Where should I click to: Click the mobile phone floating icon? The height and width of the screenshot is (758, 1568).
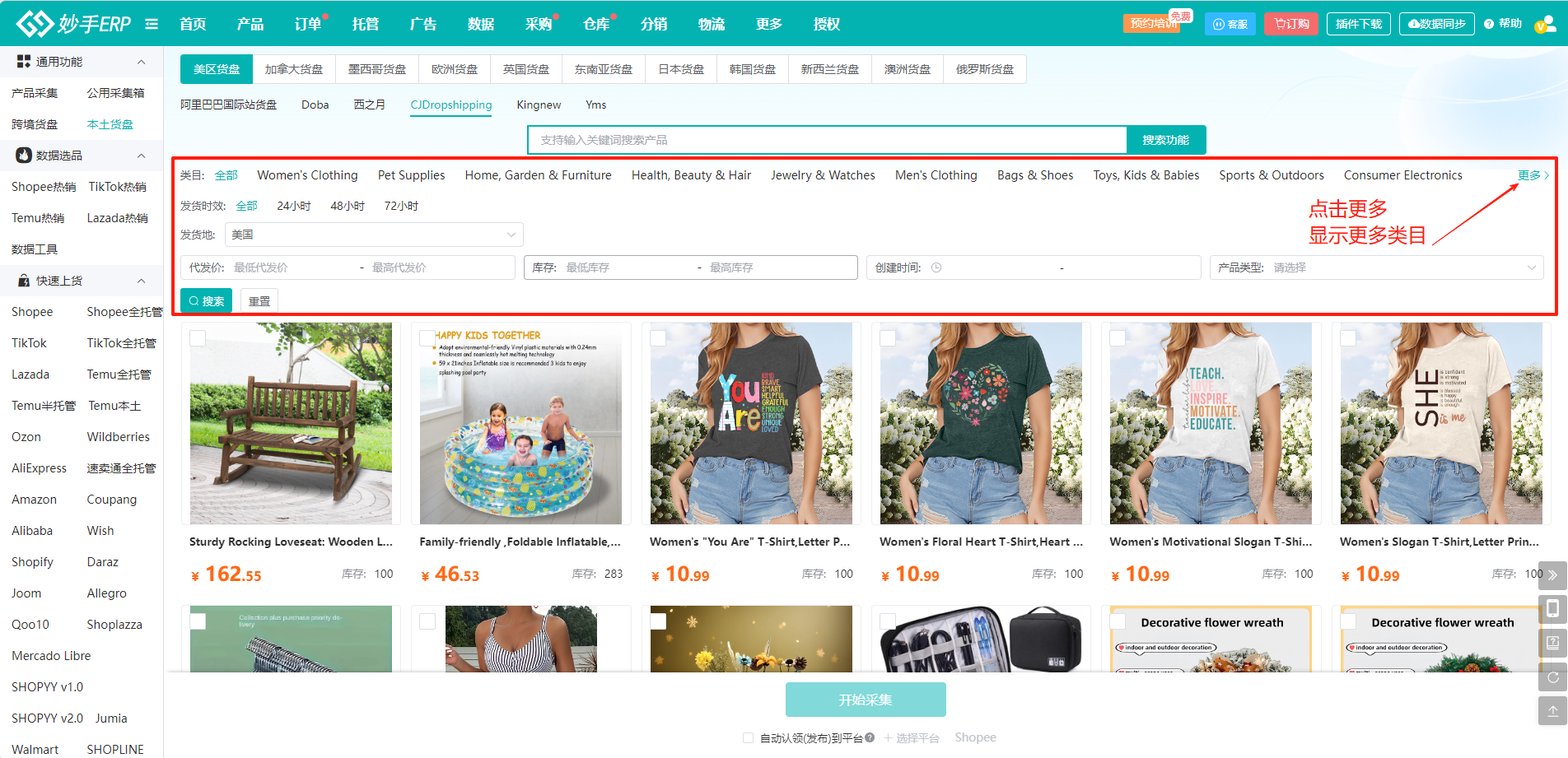click(1552, 608)
